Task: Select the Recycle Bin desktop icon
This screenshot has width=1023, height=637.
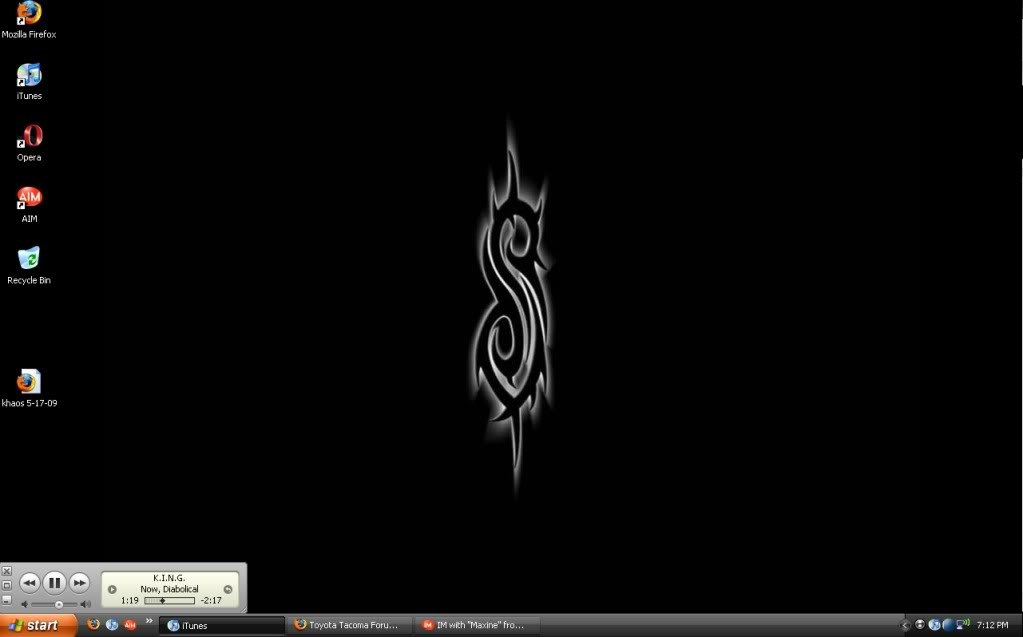Action: tap(29, 258)
